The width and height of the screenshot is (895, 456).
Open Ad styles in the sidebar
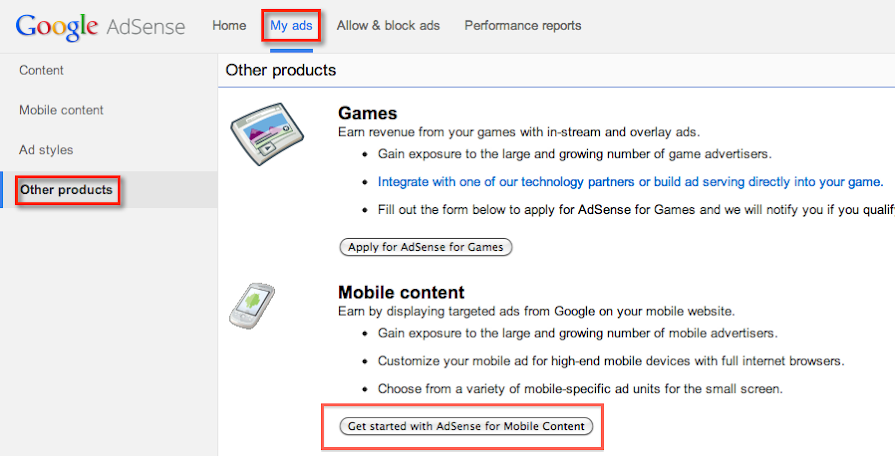(x=46, y=150)
